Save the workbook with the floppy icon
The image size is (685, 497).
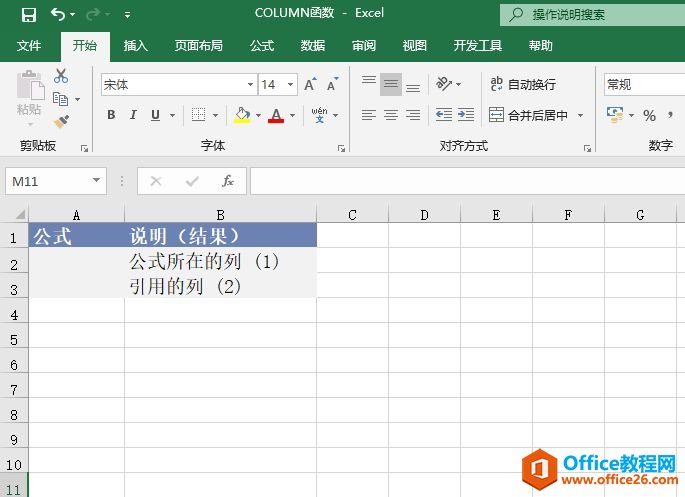coord(29,15)
